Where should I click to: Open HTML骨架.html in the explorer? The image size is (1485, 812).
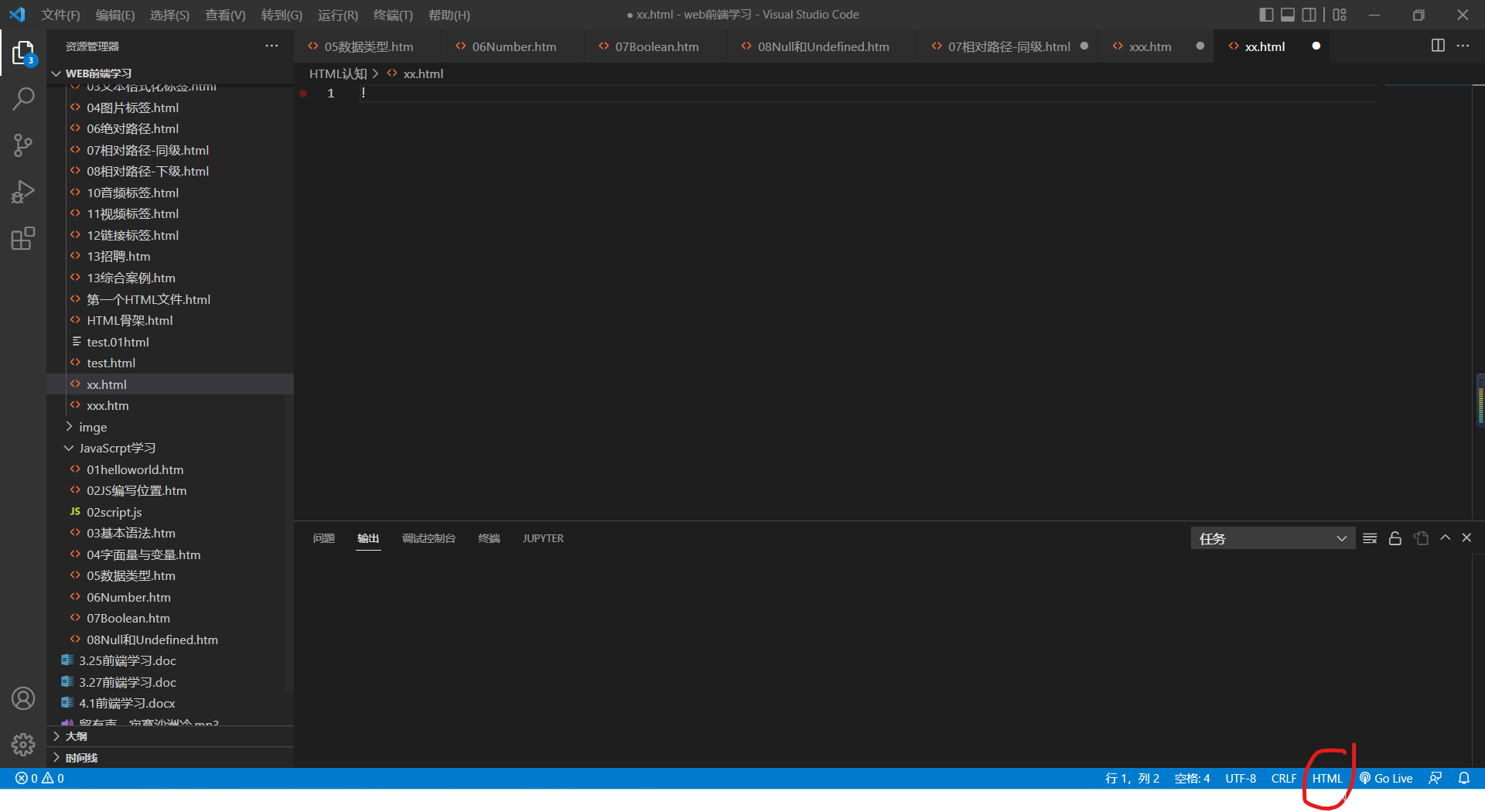click(x=170, y=320)
